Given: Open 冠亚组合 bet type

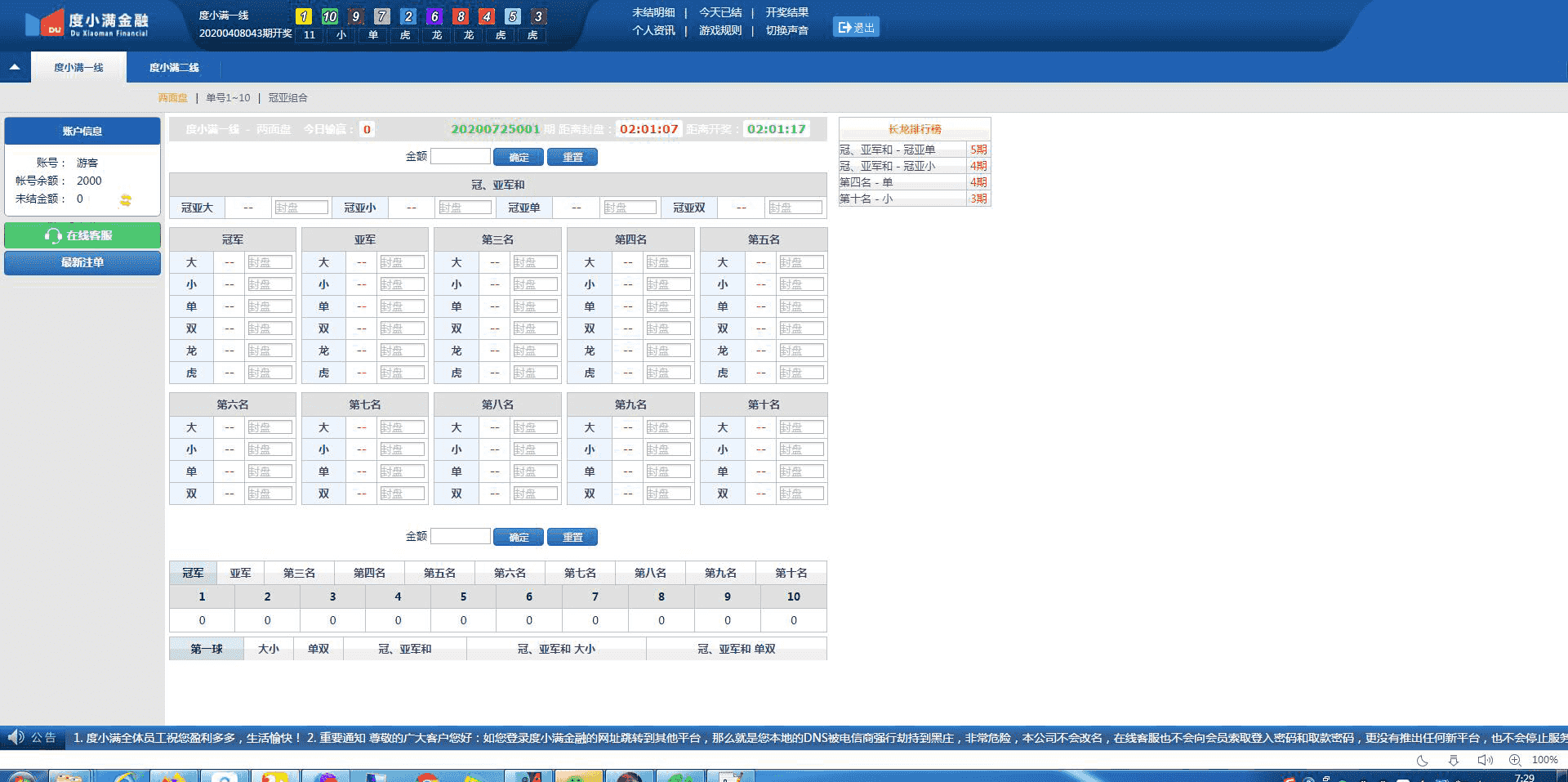Looking at the screenshot, I should coord(288,98).
